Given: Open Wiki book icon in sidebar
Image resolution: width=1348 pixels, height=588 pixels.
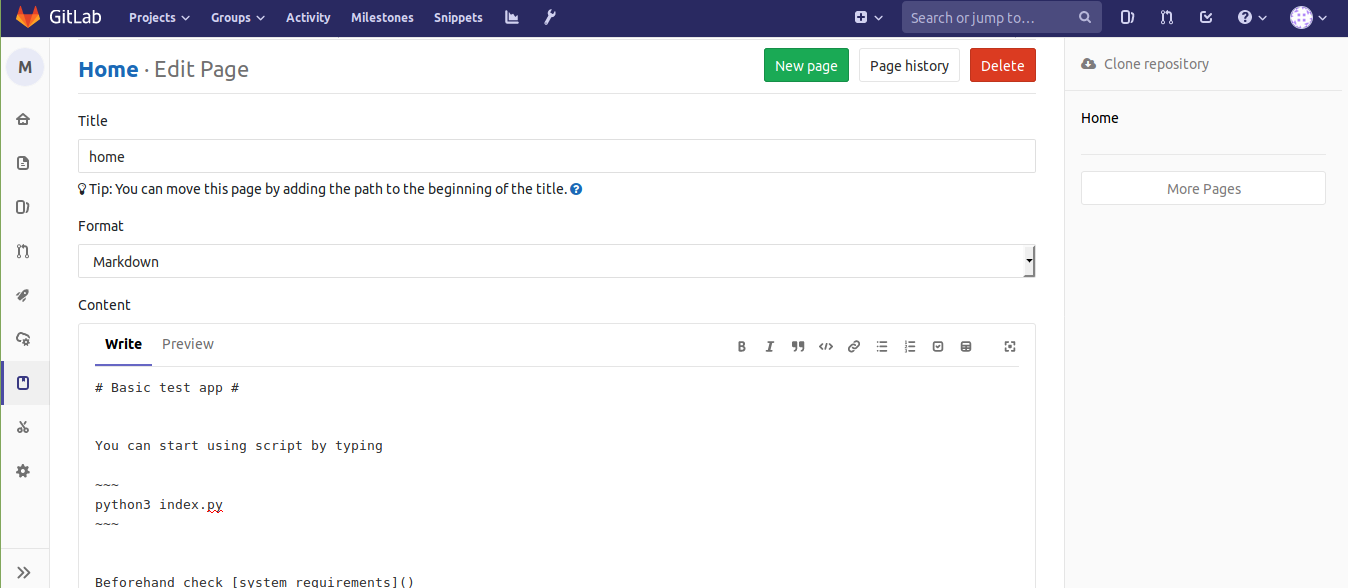Looking at the screenshot, I should 24,383.
